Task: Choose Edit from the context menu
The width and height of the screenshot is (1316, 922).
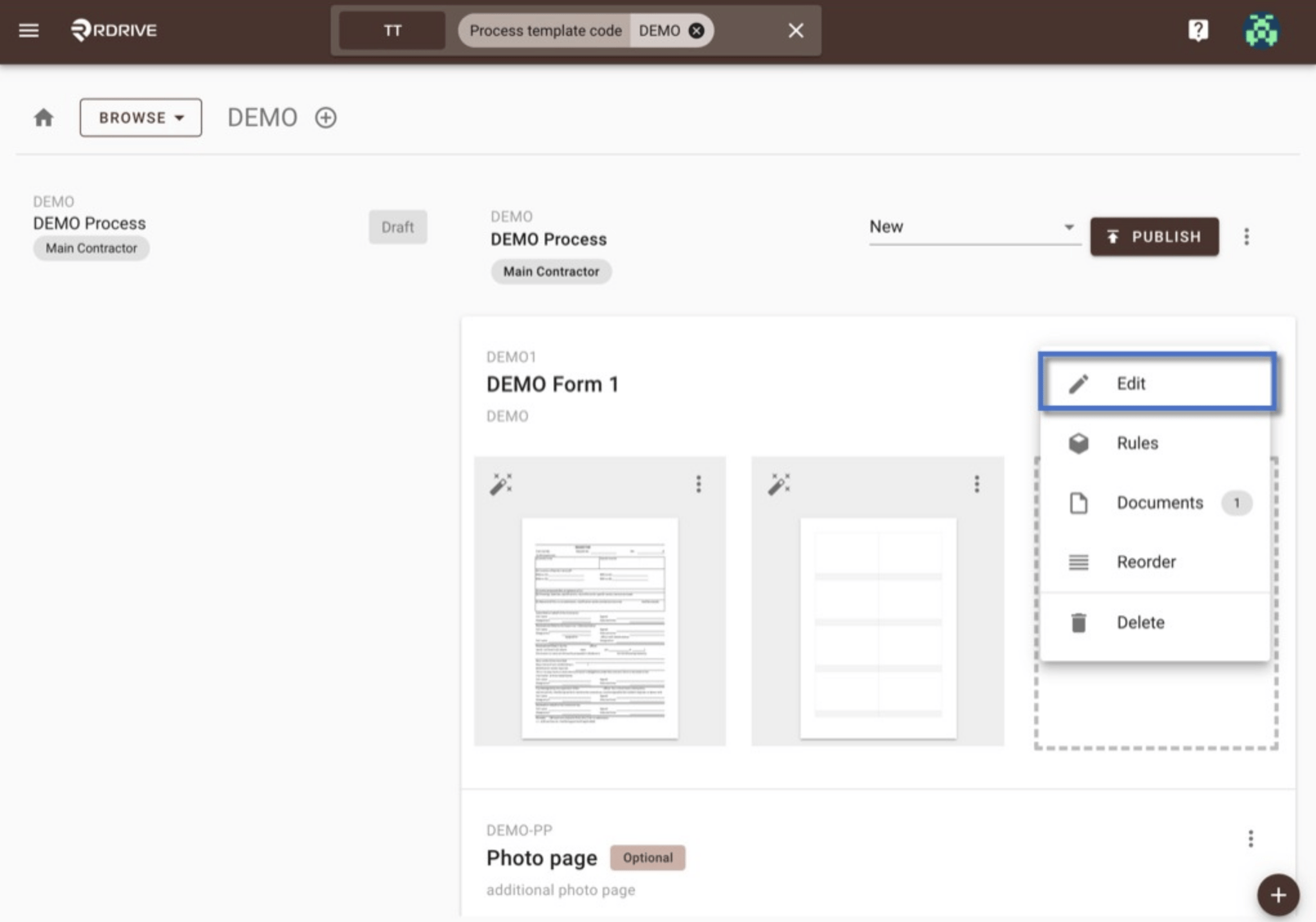Action: (x=1156, y=383)
